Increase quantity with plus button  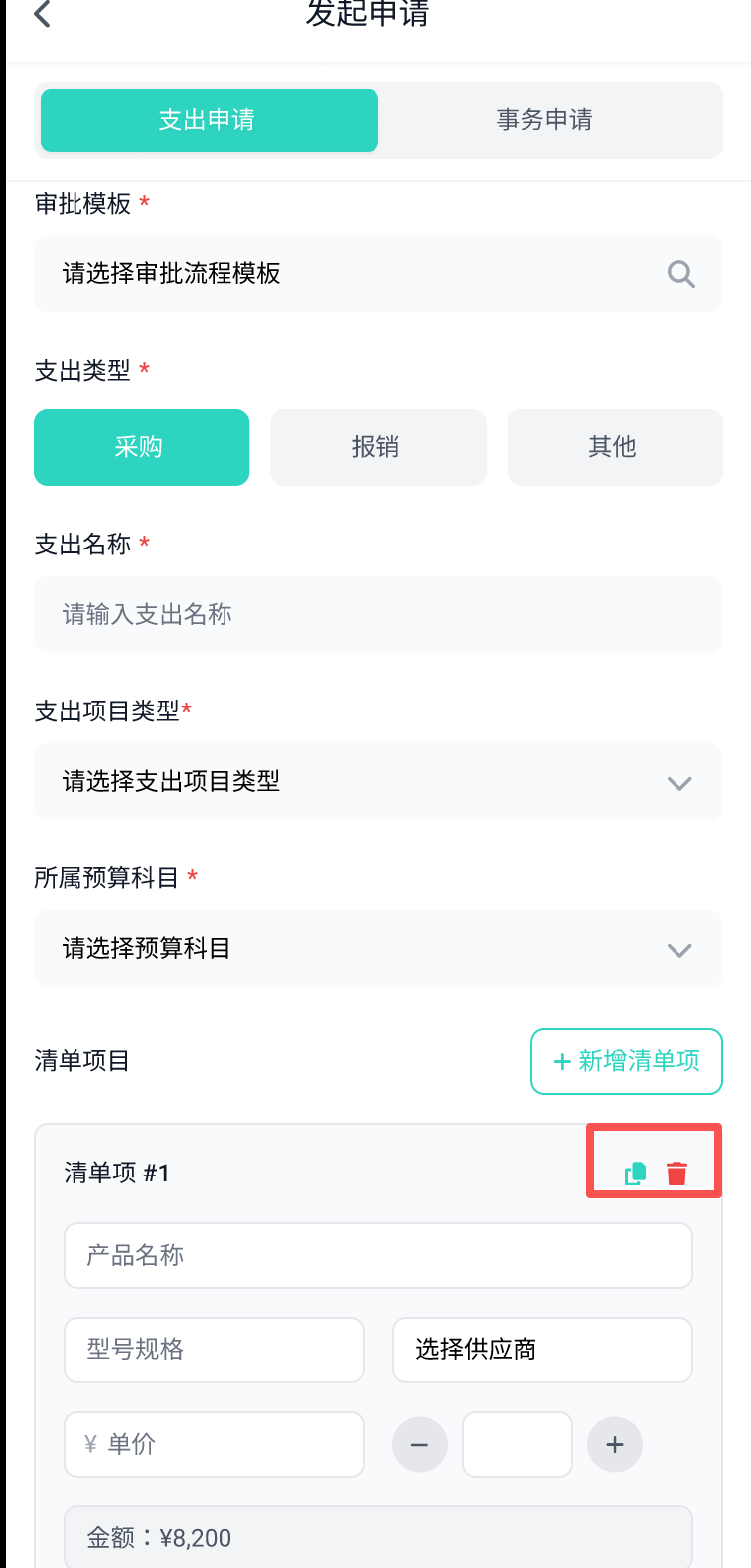[x=615, y=1444]
